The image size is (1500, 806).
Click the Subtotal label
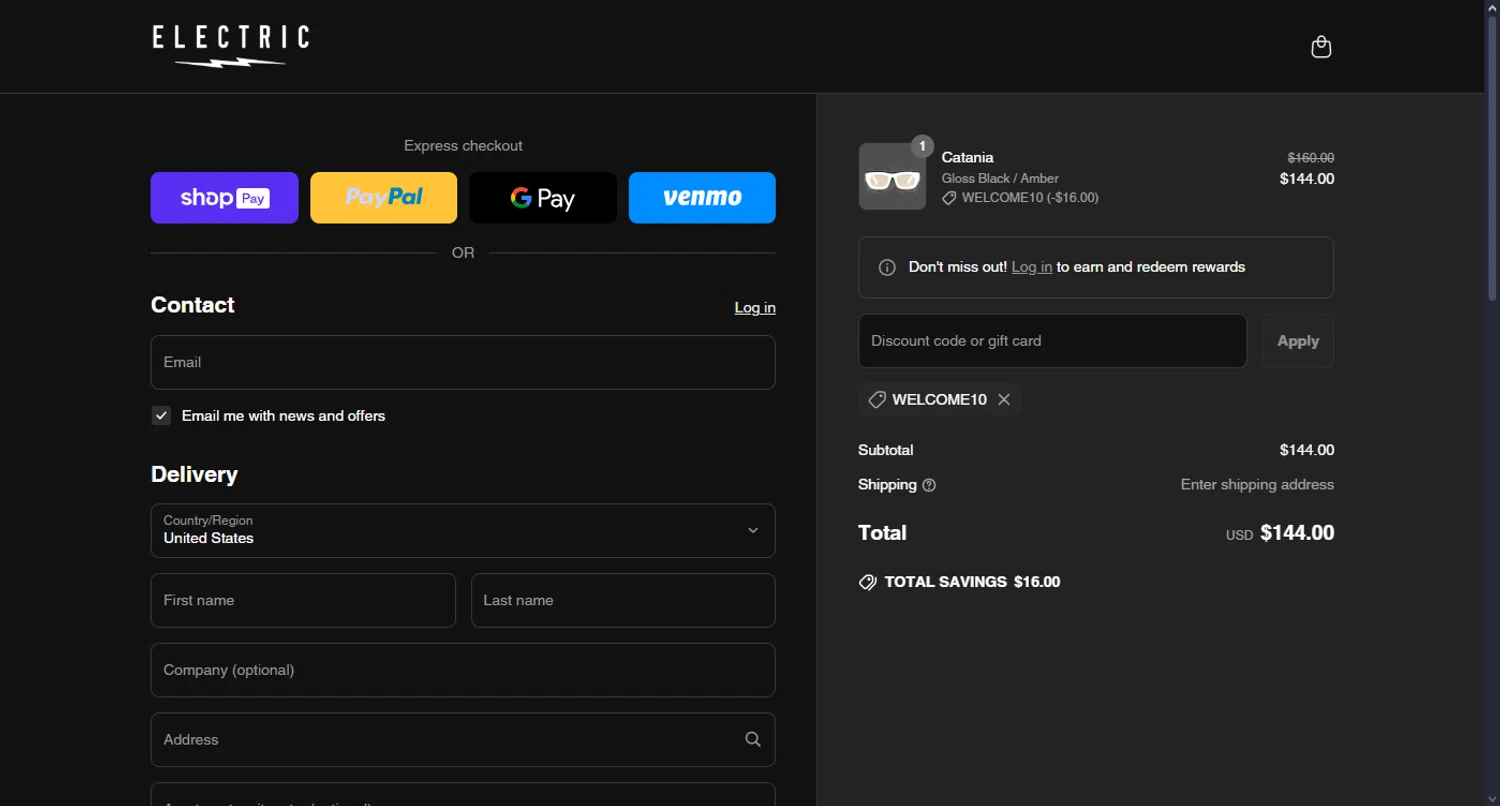(x=886, y=450)
